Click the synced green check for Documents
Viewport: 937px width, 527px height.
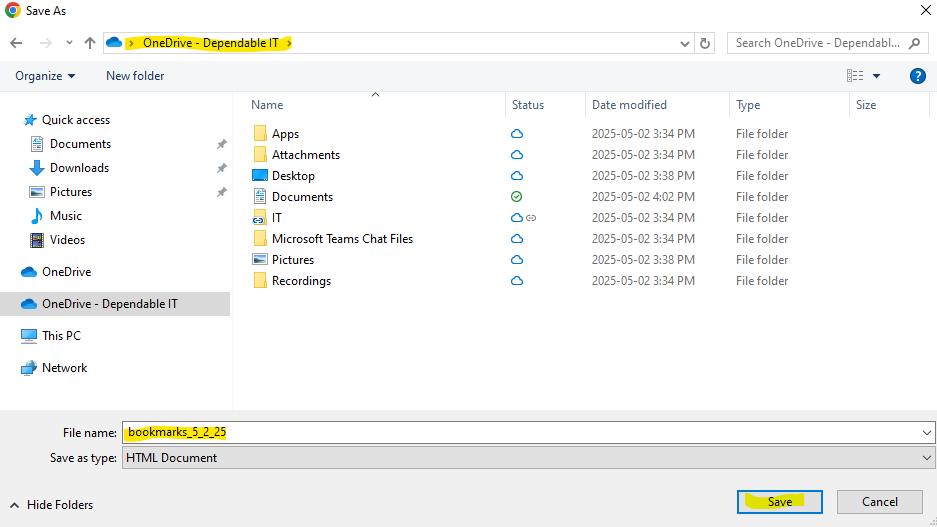[x=517, y=197]
